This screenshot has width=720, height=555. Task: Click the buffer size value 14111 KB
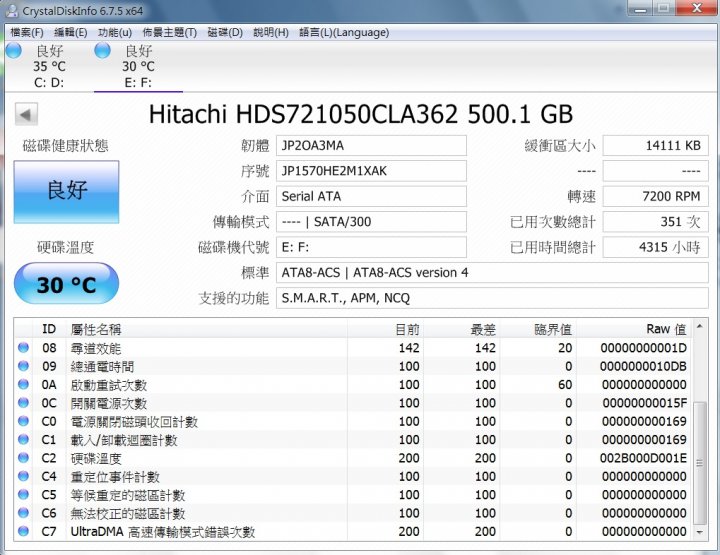click(655, 146)
